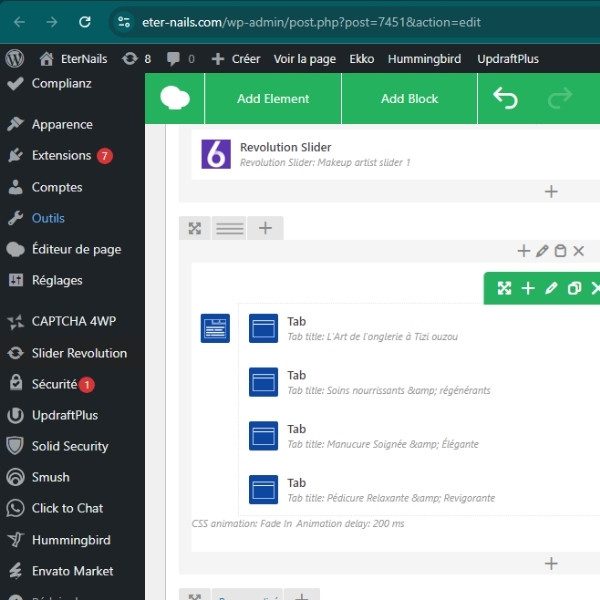Reload the page with browser refresh button
600x600 pixels.
click(85, 21)
